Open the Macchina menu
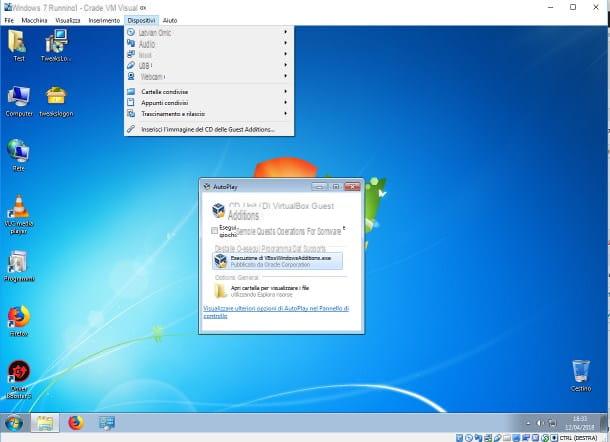610x442 pixels. 34,20
